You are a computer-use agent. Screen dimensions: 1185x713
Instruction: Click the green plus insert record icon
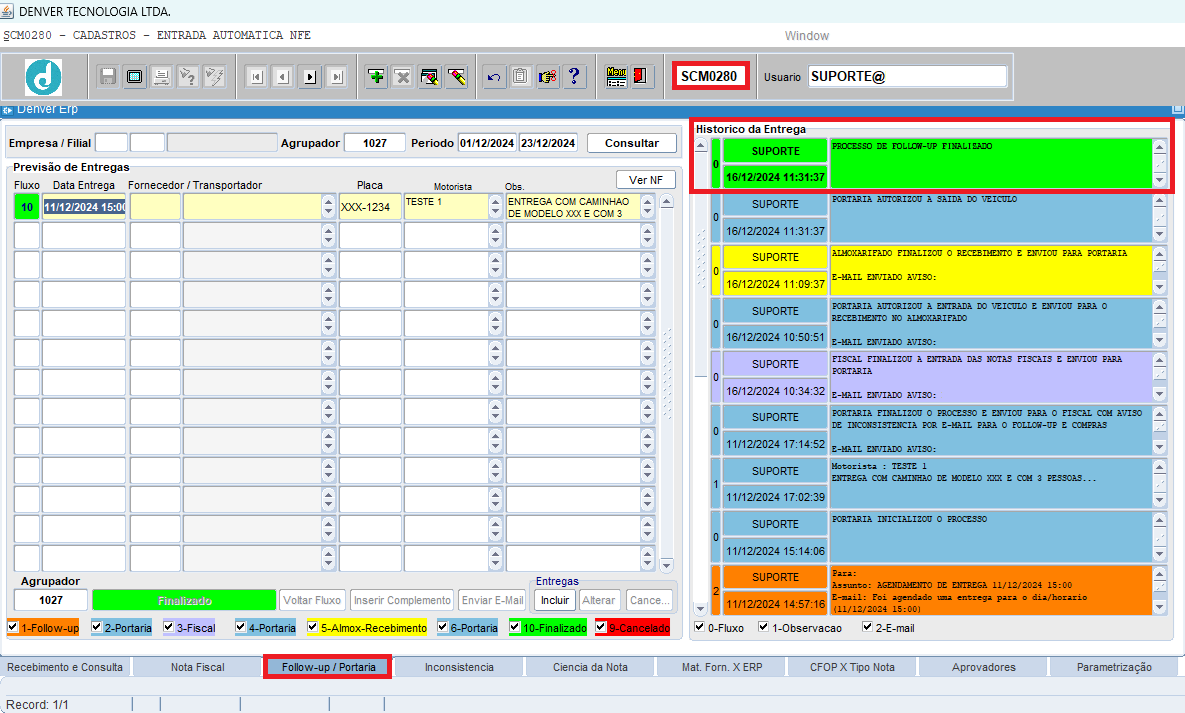(376, 76)
